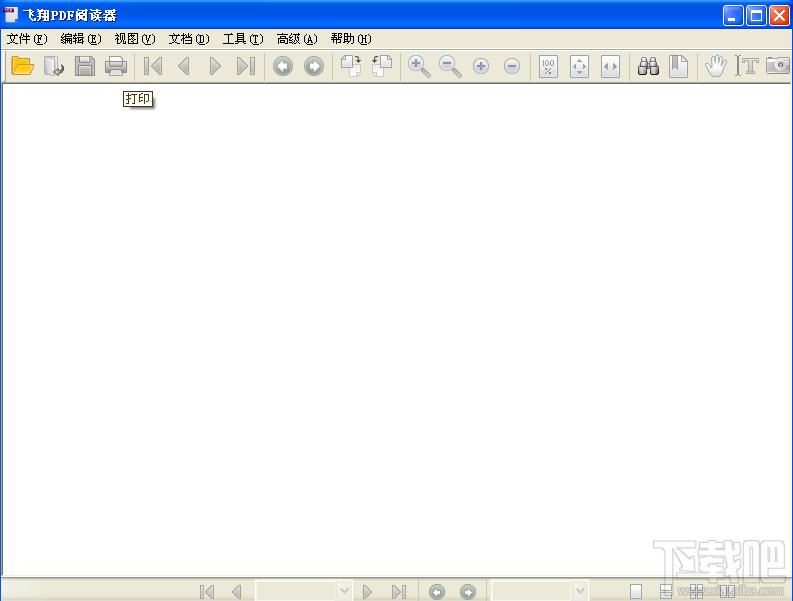Click the previous view round arrow in the top toolbar

tap(283, 66)
